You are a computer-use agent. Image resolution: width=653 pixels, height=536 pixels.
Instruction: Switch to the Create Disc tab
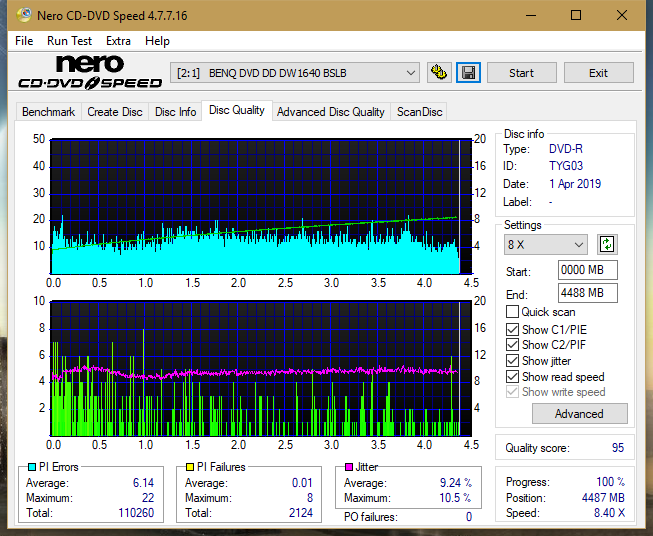point(115,112)
